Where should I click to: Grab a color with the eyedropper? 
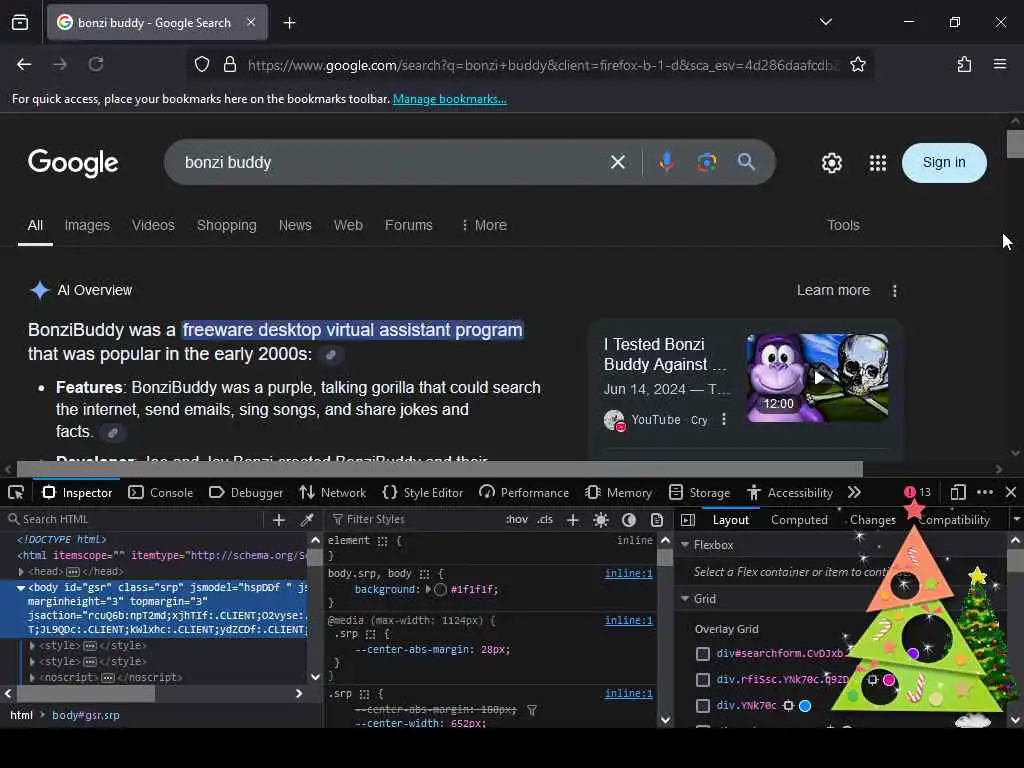(306, 520)
